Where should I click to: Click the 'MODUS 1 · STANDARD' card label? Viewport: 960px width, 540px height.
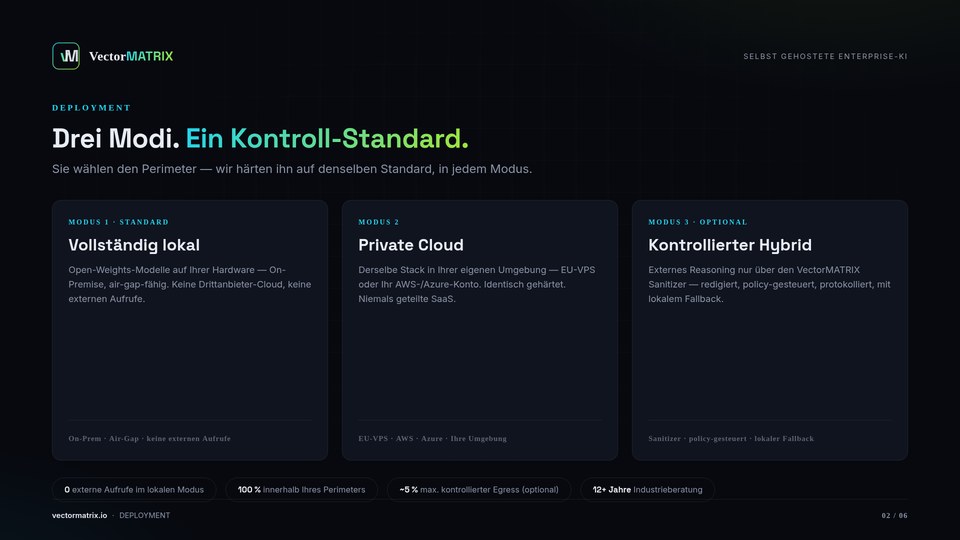point(118,222)
